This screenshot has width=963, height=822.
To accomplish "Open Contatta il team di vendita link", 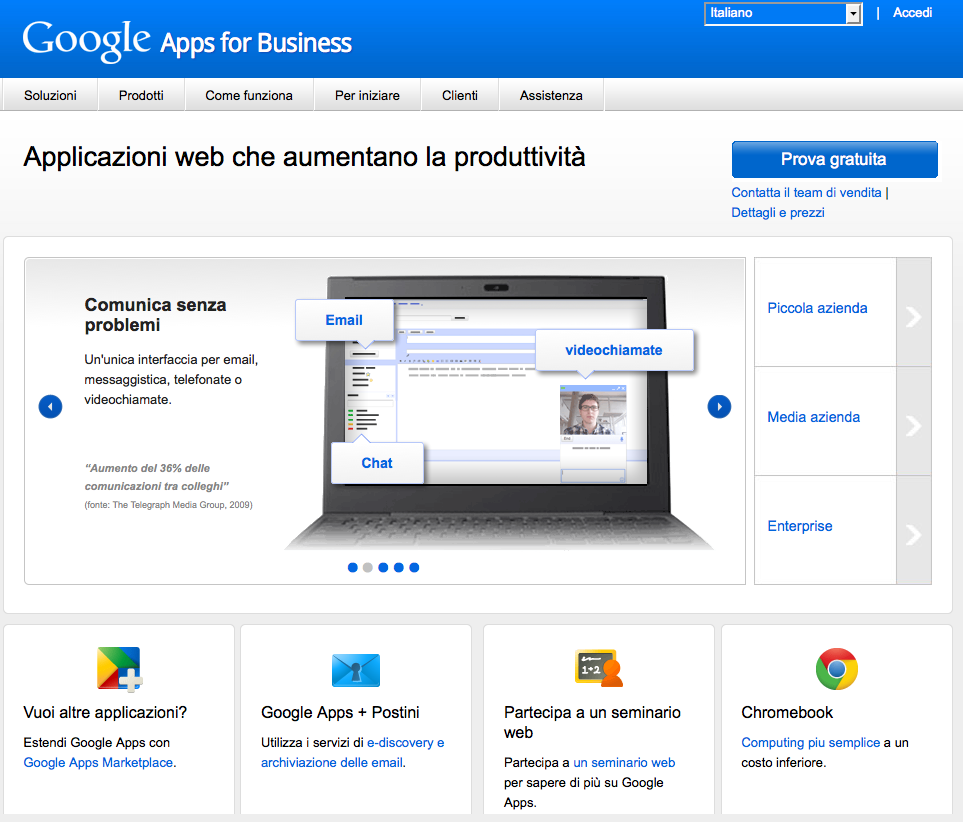I will point(806,192).
